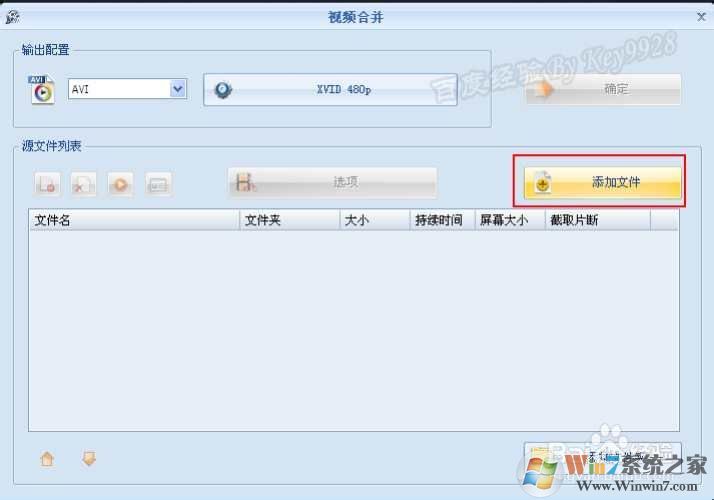Click the 添加文件 add file button

tap(602, 183)
